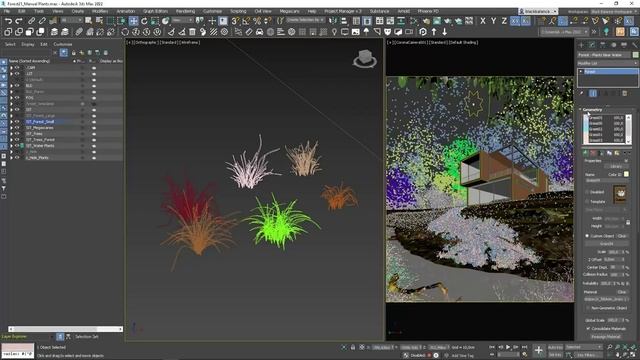Open the Modifier List dropdown
640x360 pixels.
point(607,63)
